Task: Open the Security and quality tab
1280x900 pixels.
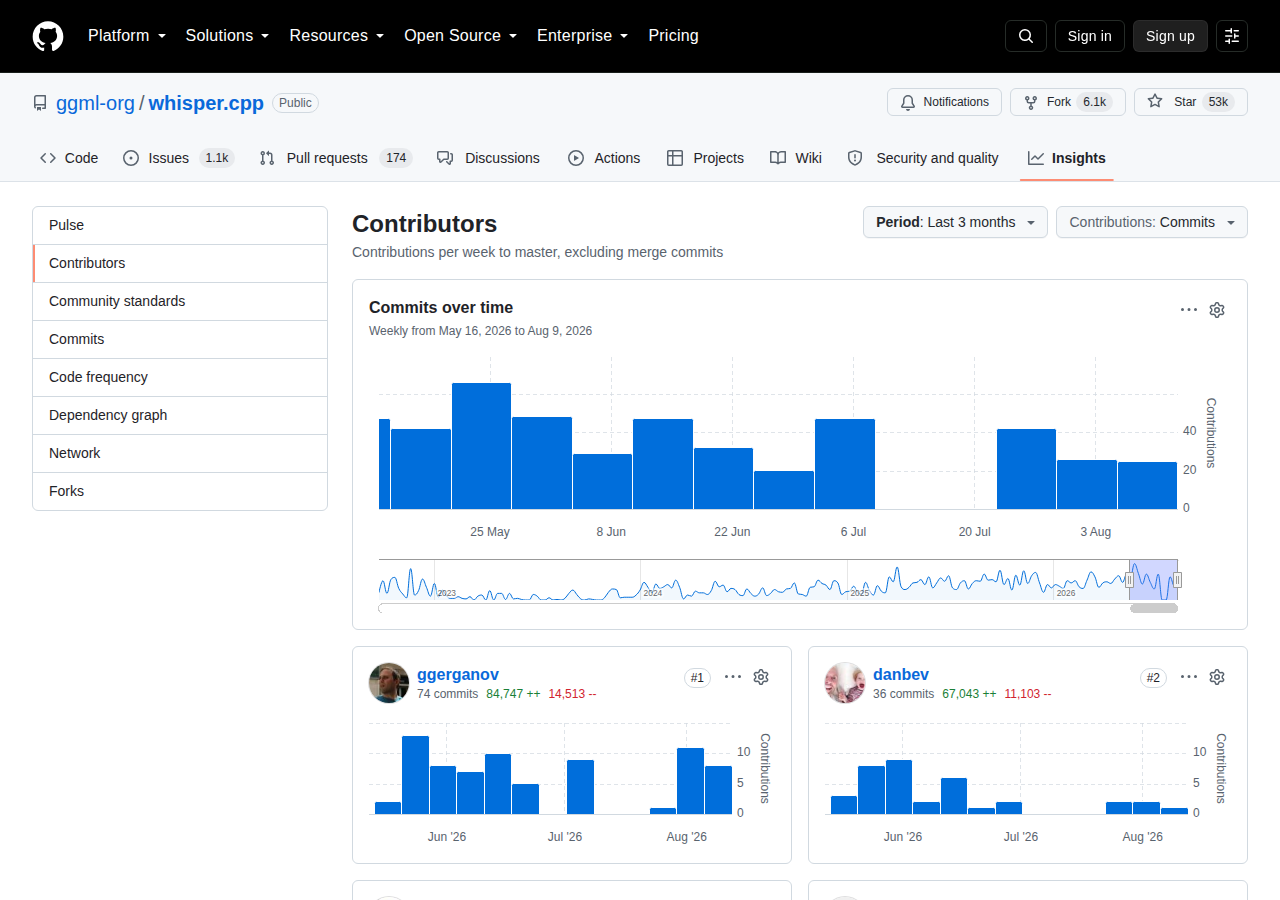Action: 923,158
